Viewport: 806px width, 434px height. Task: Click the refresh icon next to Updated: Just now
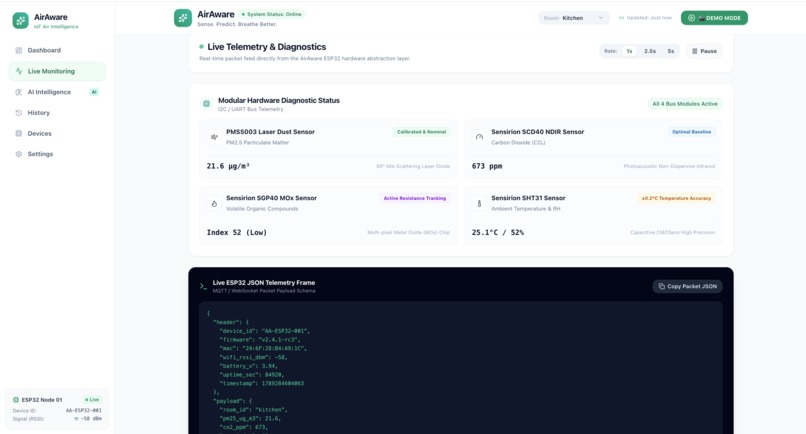tap(621, 18)
